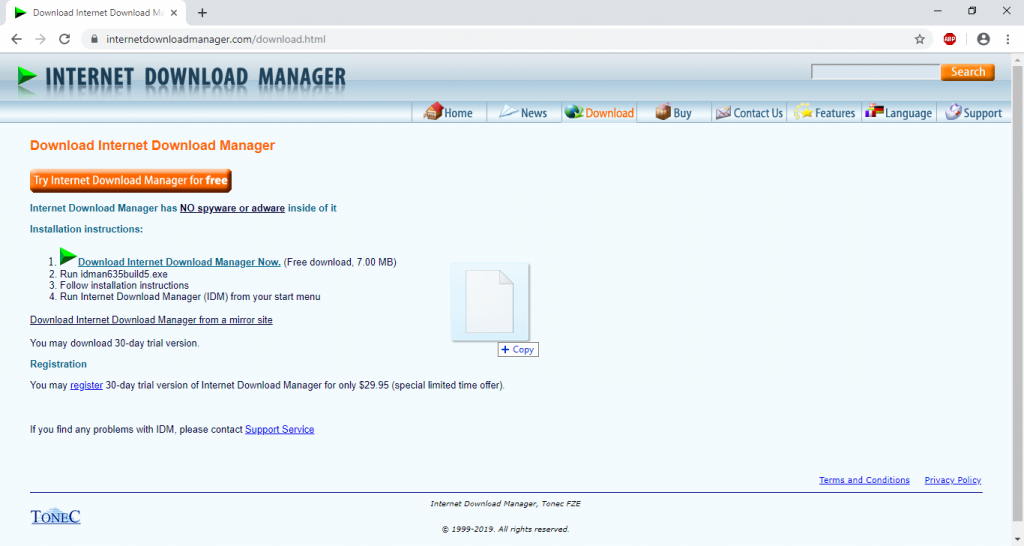
Task: Click the scrollbar down arrow
Action: click(1017, 539)
